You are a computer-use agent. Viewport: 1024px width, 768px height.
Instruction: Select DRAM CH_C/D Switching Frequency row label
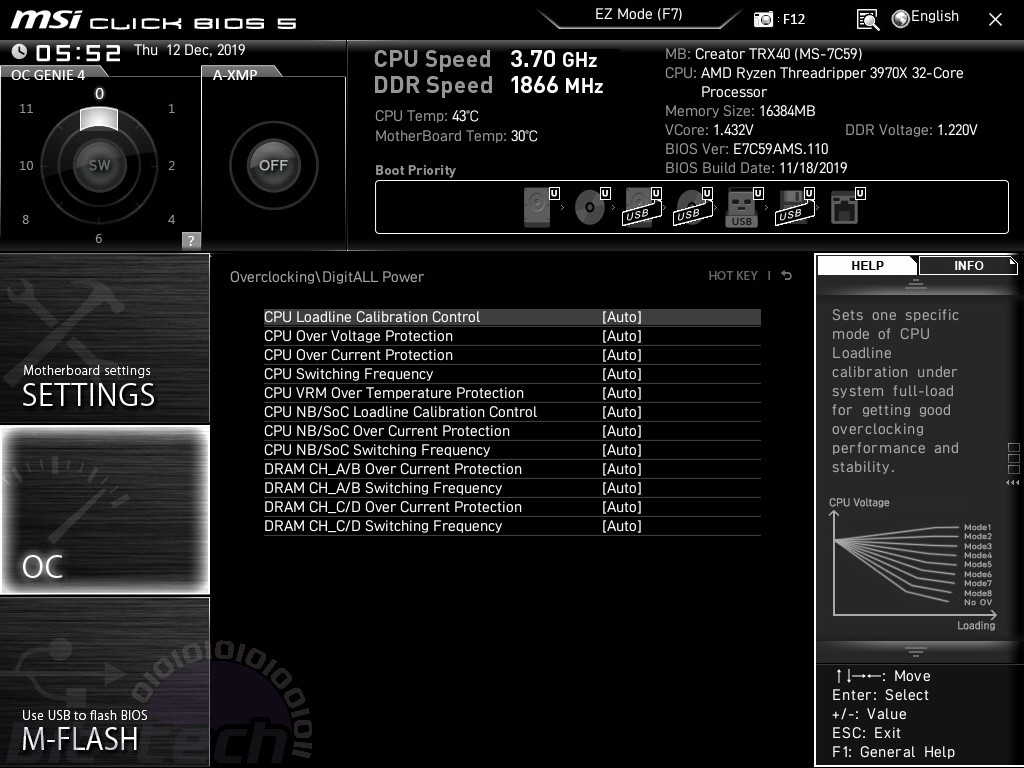[x=383, y=526]
